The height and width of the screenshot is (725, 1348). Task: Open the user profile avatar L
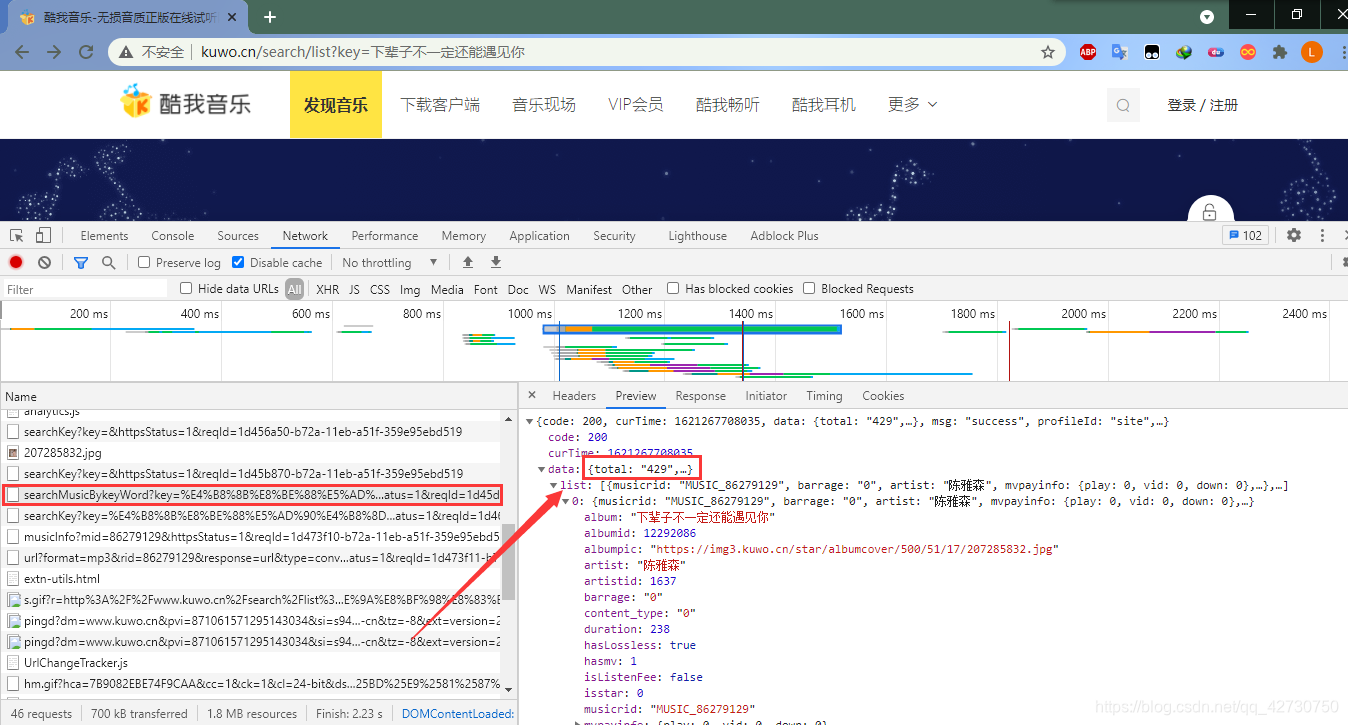[1312, 52]
